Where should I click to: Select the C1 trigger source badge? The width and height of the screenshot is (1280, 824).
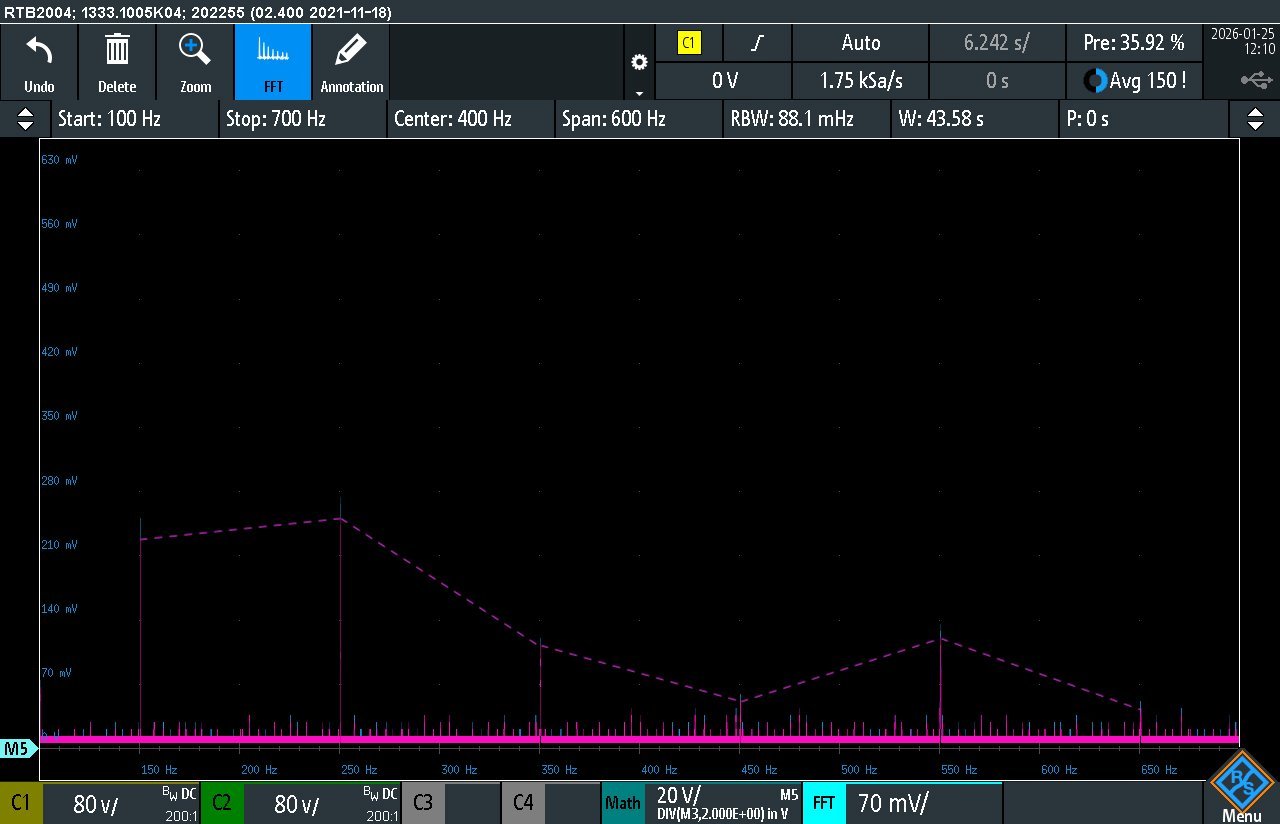pos(689,43)
